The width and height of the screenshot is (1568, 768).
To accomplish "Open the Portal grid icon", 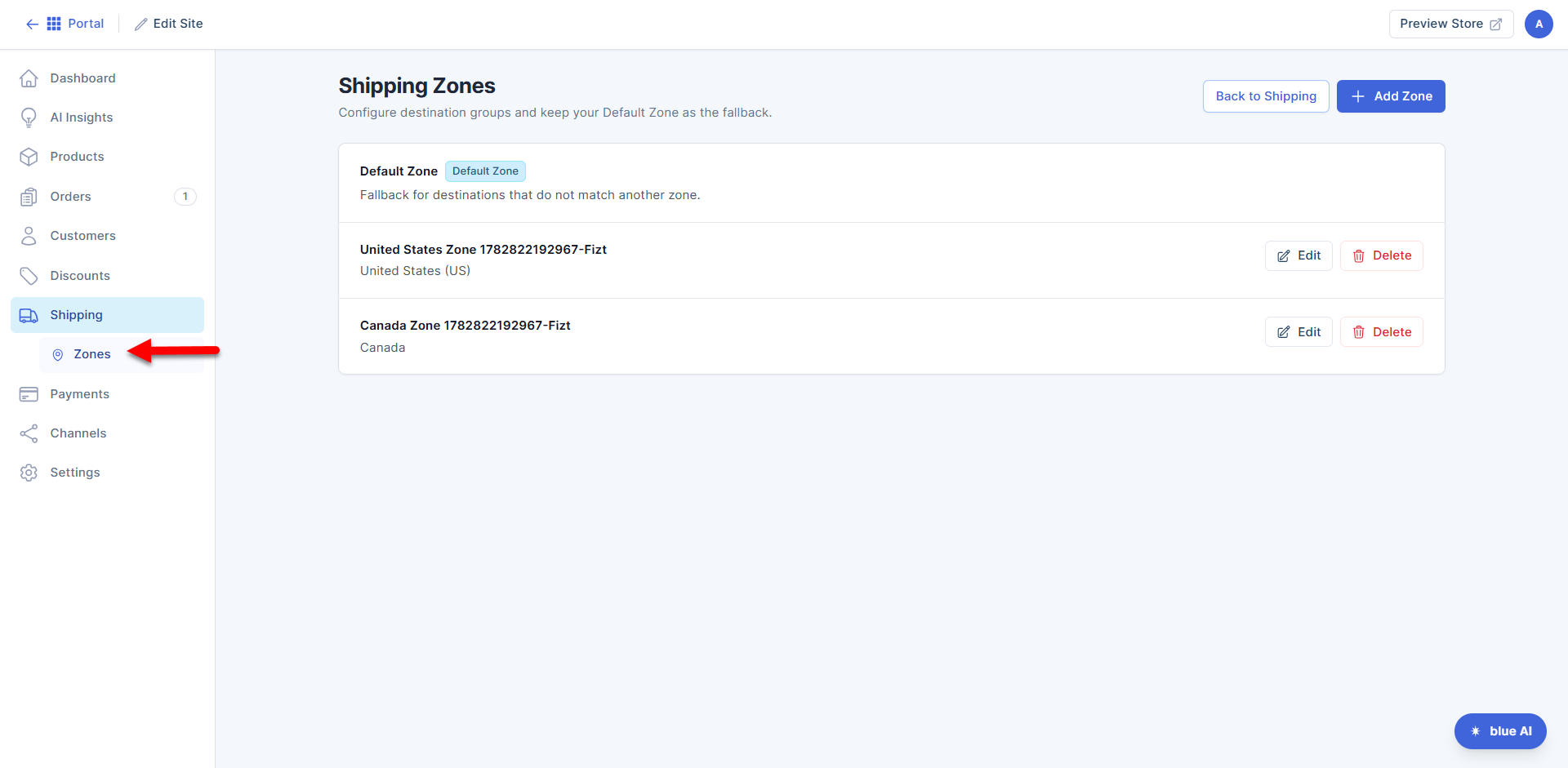I will coord(54,24).
